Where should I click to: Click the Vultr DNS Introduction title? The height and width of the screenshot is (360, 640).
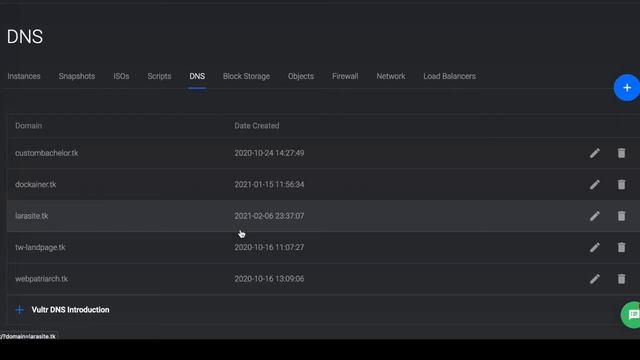click(x=70, y=310)
